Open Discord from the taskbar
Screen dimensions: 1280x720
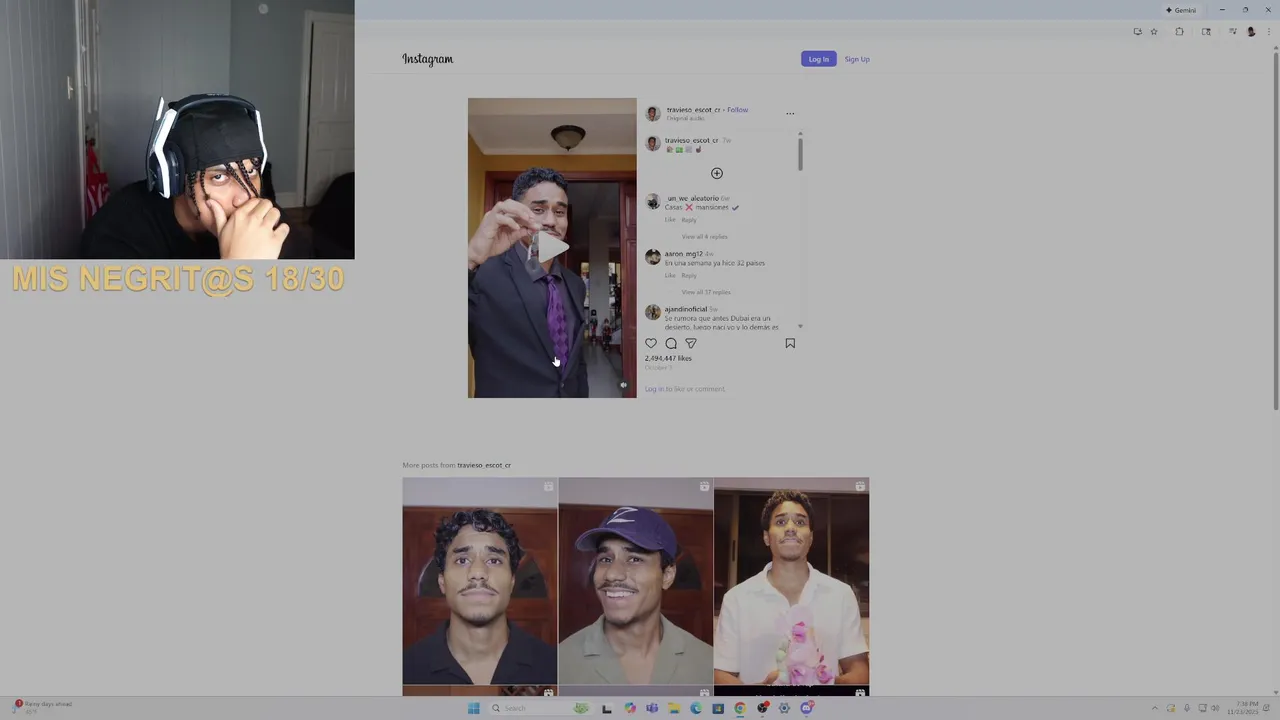point(806,708)
